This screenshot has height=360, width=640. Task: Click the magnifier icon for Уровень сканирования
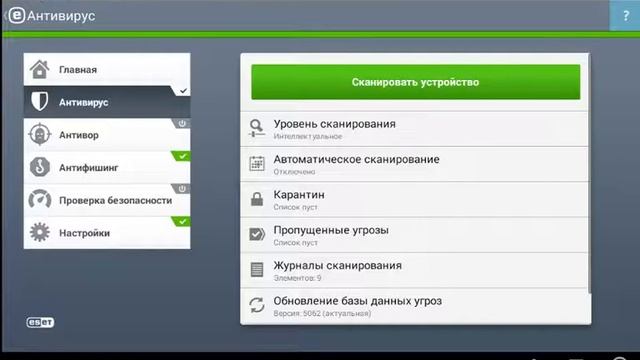click(x=257, y=128)
